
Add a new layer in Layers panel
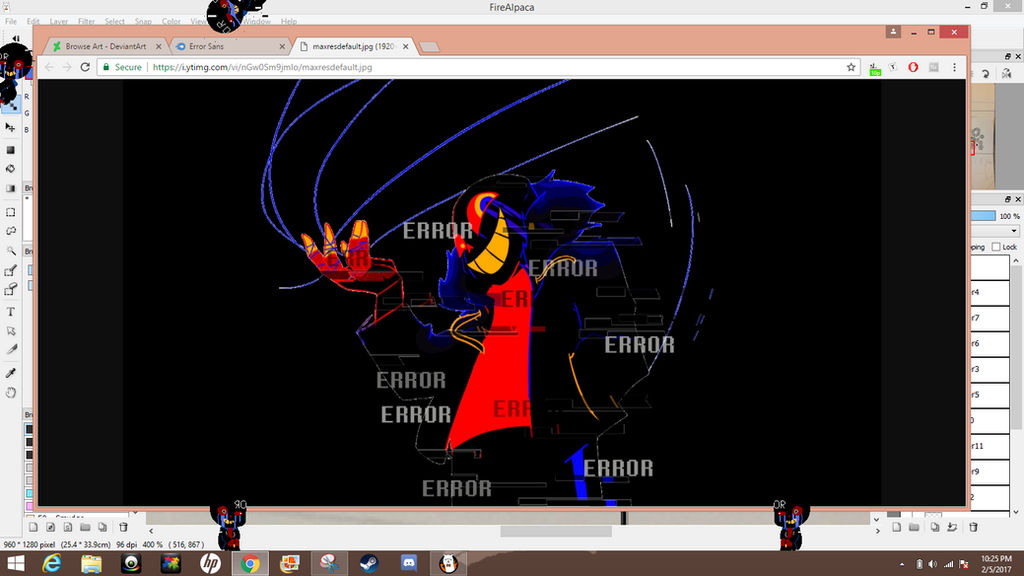pyautogui.click(x=896, y=527)
